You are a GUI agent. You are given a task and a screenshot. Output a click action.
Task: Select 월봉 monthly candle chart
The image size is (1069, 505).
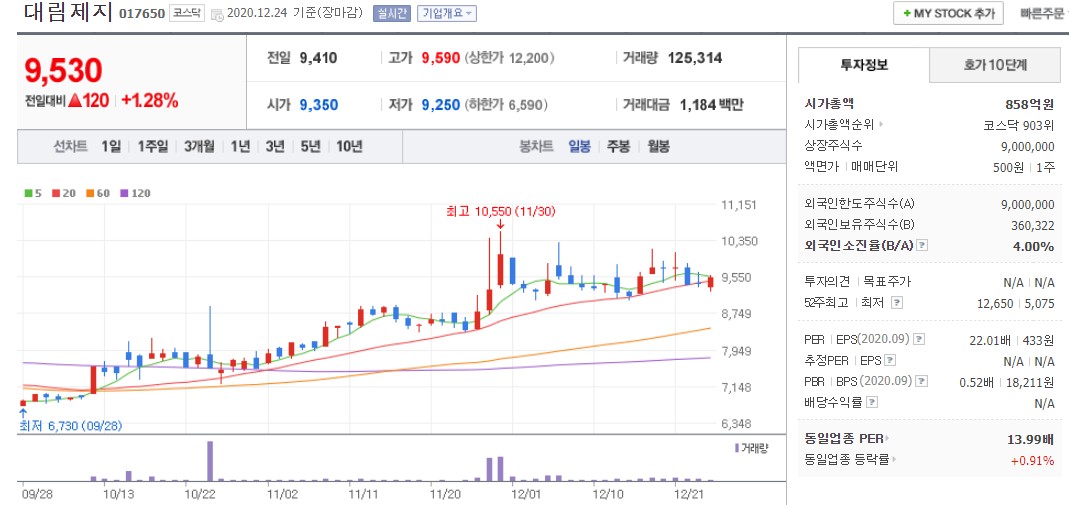[x=659, y=147]
